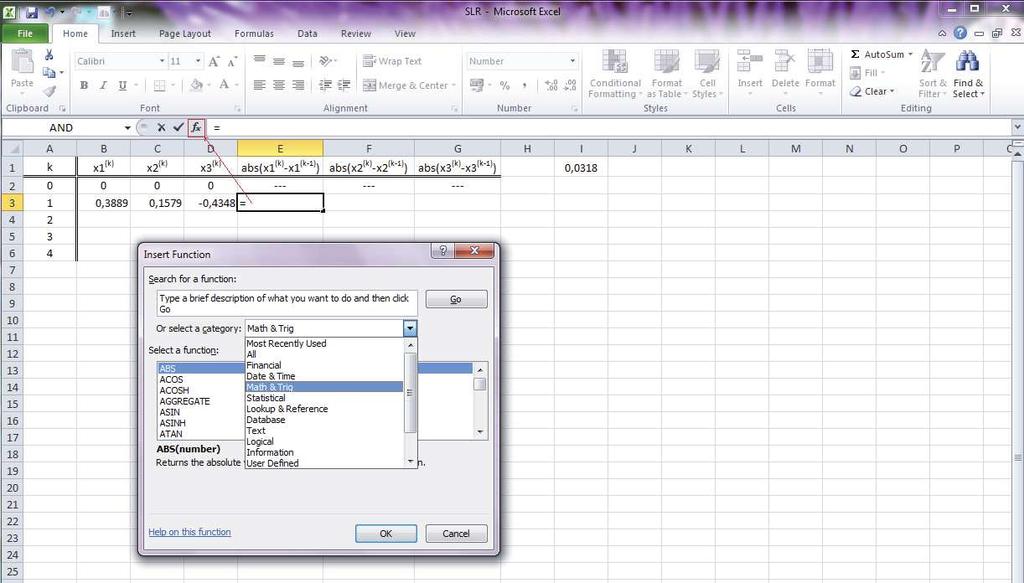Select ACOS in the function list
1024x583 pixels.
click(171, 379)
